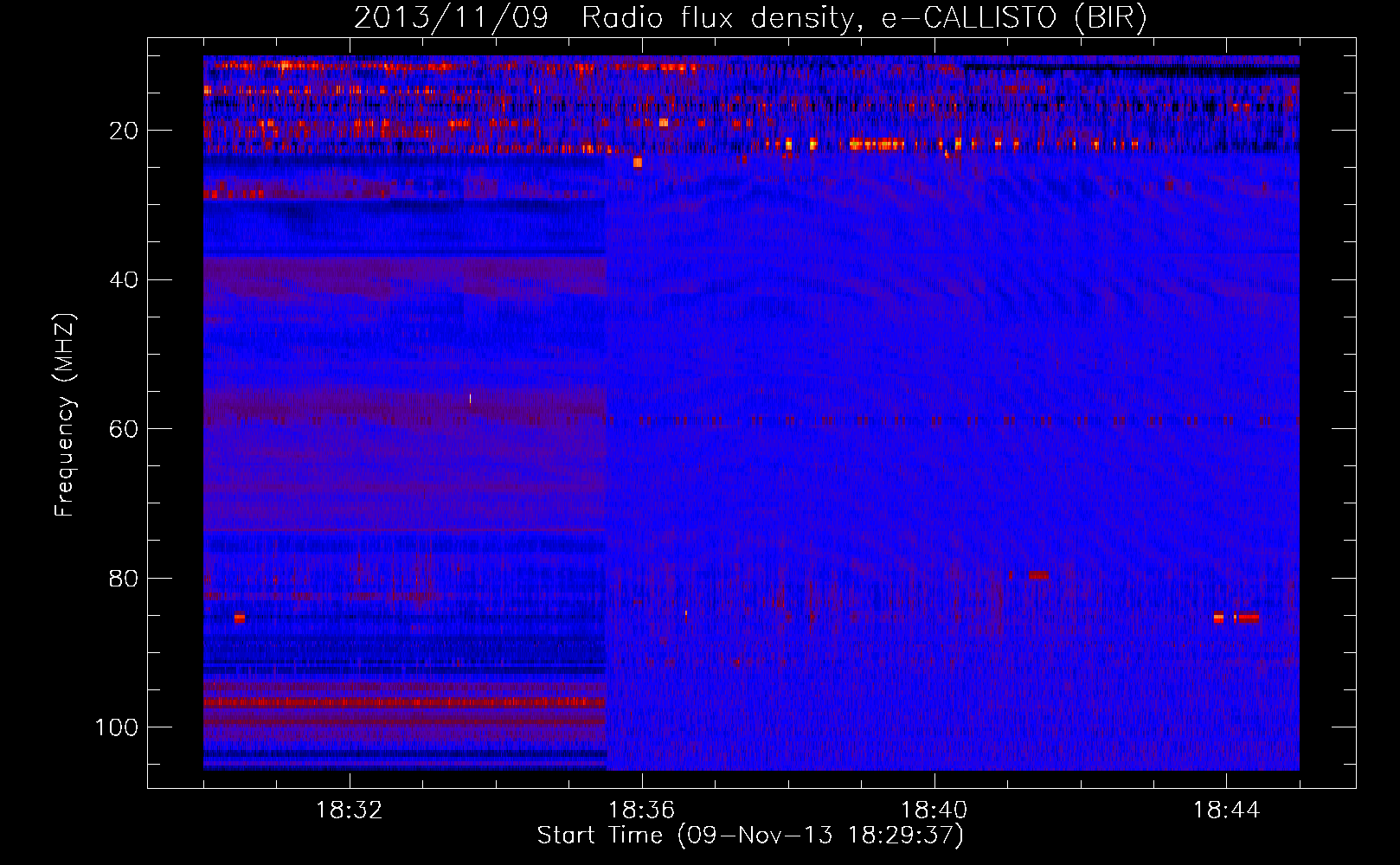Click the plot title text
This screenshot has height=865, width=1400.
(x=750, y=18)
